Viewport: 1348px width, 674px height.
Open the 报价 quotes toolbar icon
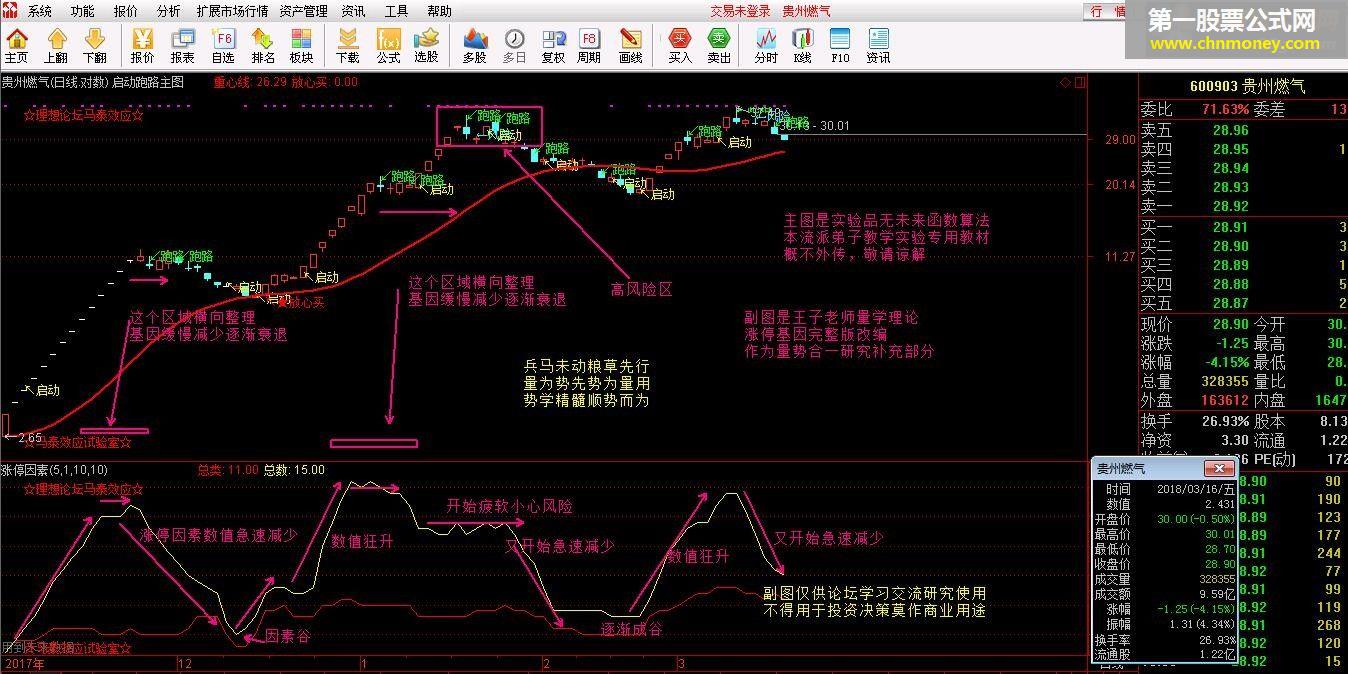tap(143, 46)
